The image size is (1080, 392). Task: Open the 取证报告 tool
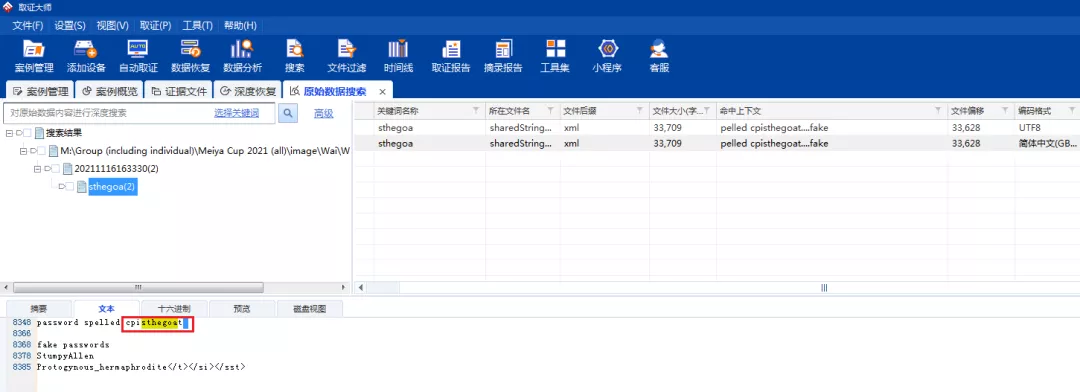click(451, 56)
